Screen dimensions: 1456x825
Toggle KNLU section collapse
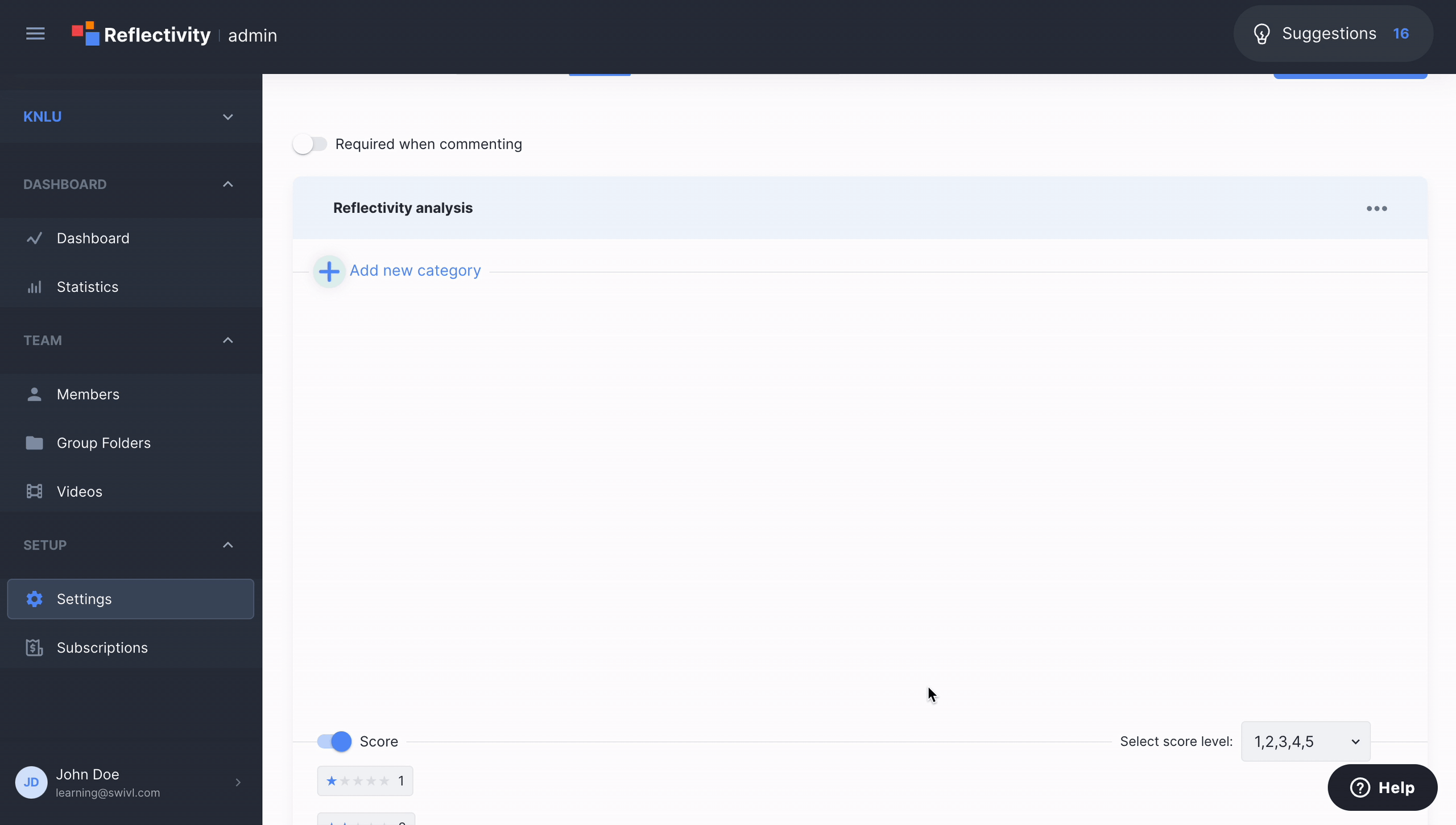pos(226,116)
